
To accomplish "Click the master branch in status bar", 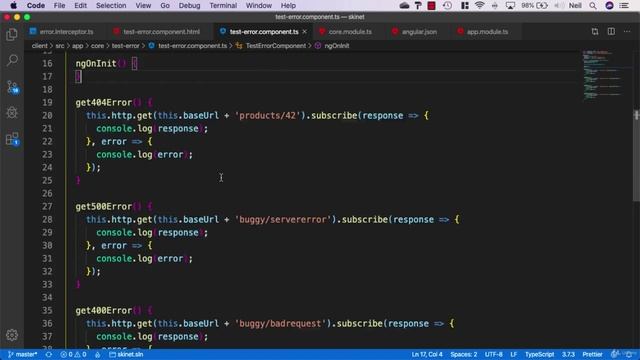I will pyautogui.click(x=23, y=354).
